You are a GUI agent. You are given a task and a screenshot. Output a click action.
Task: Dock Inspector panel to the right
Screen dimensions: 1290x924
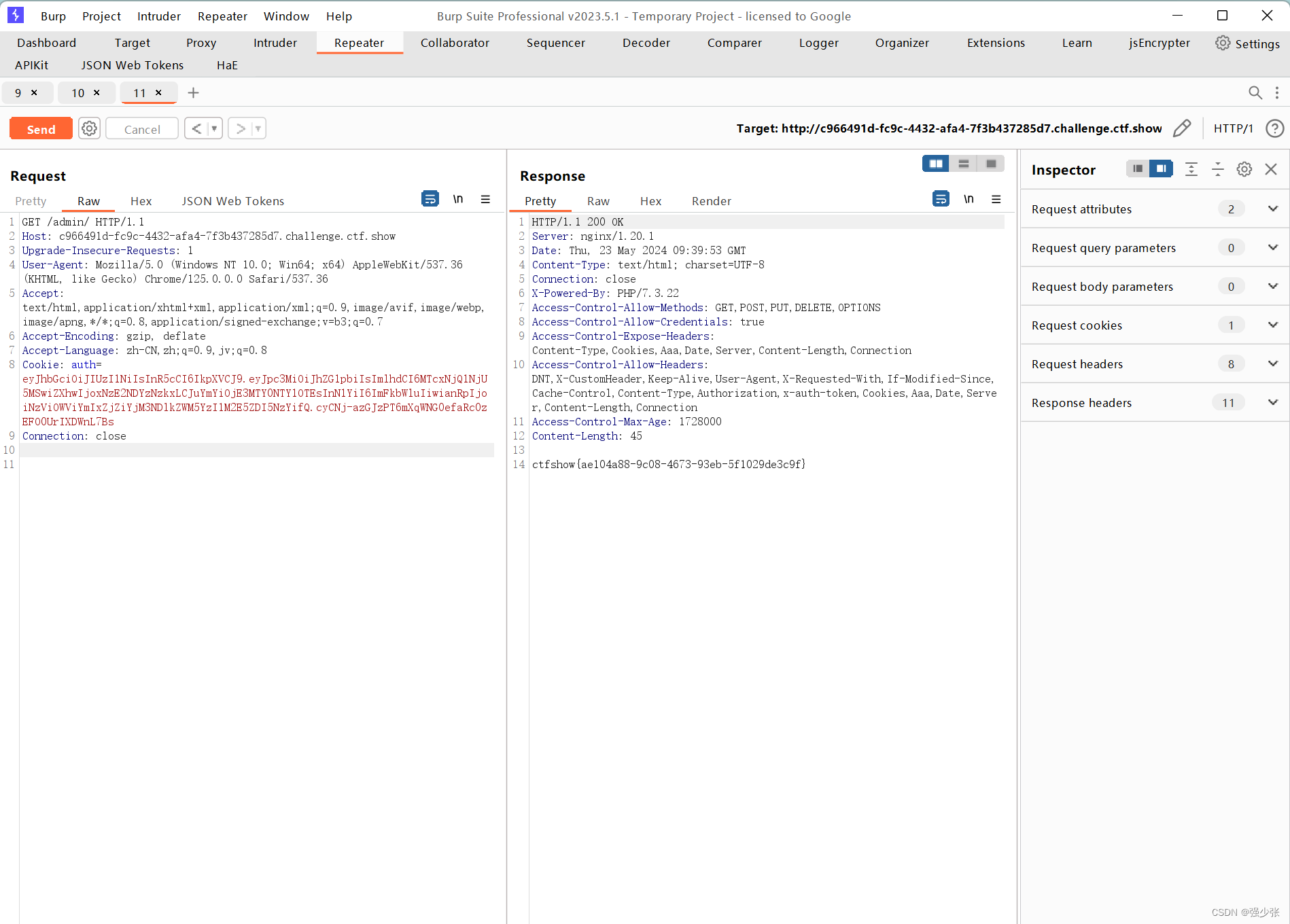tap(1162, 168)
